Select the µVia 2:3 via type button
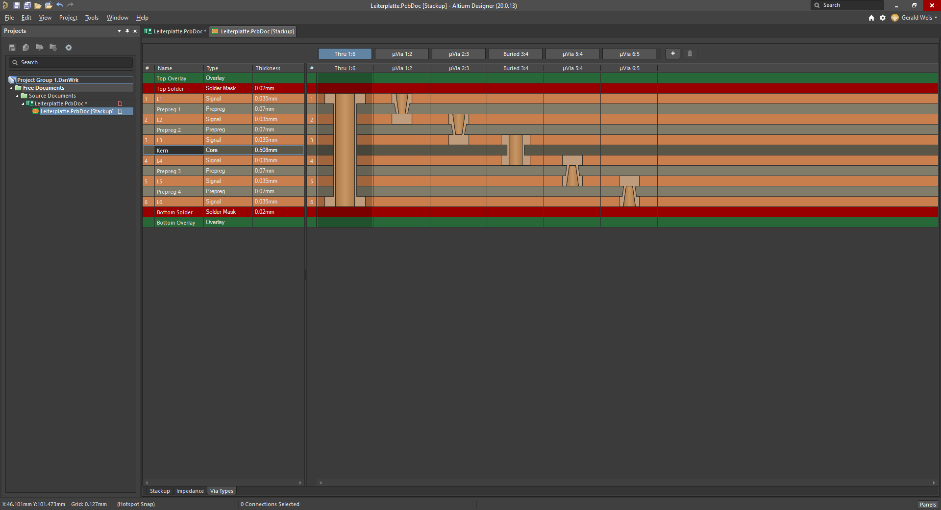 tap(458, 54)
